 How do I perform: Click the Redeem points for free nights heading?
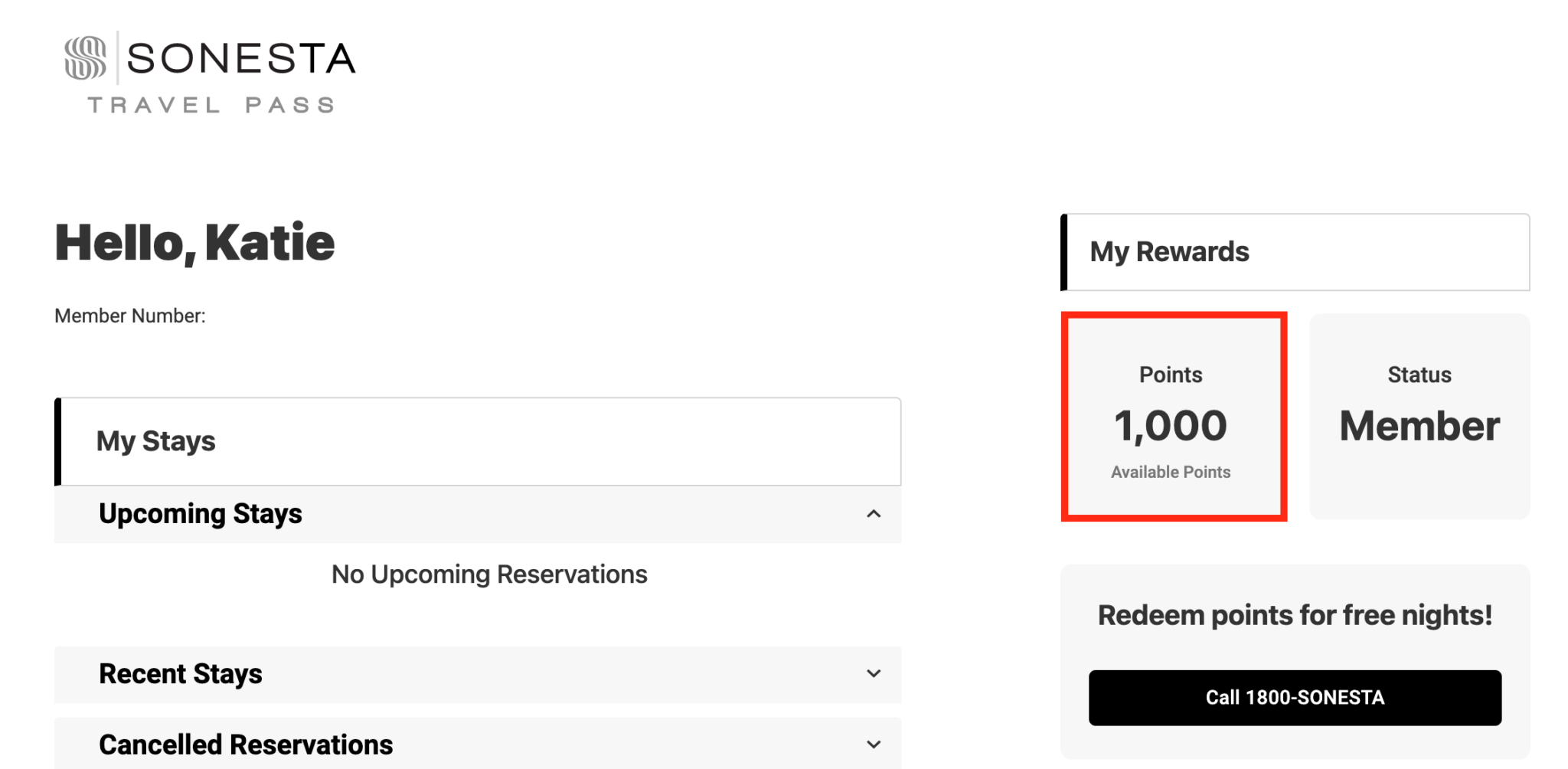coord(1295,615)
